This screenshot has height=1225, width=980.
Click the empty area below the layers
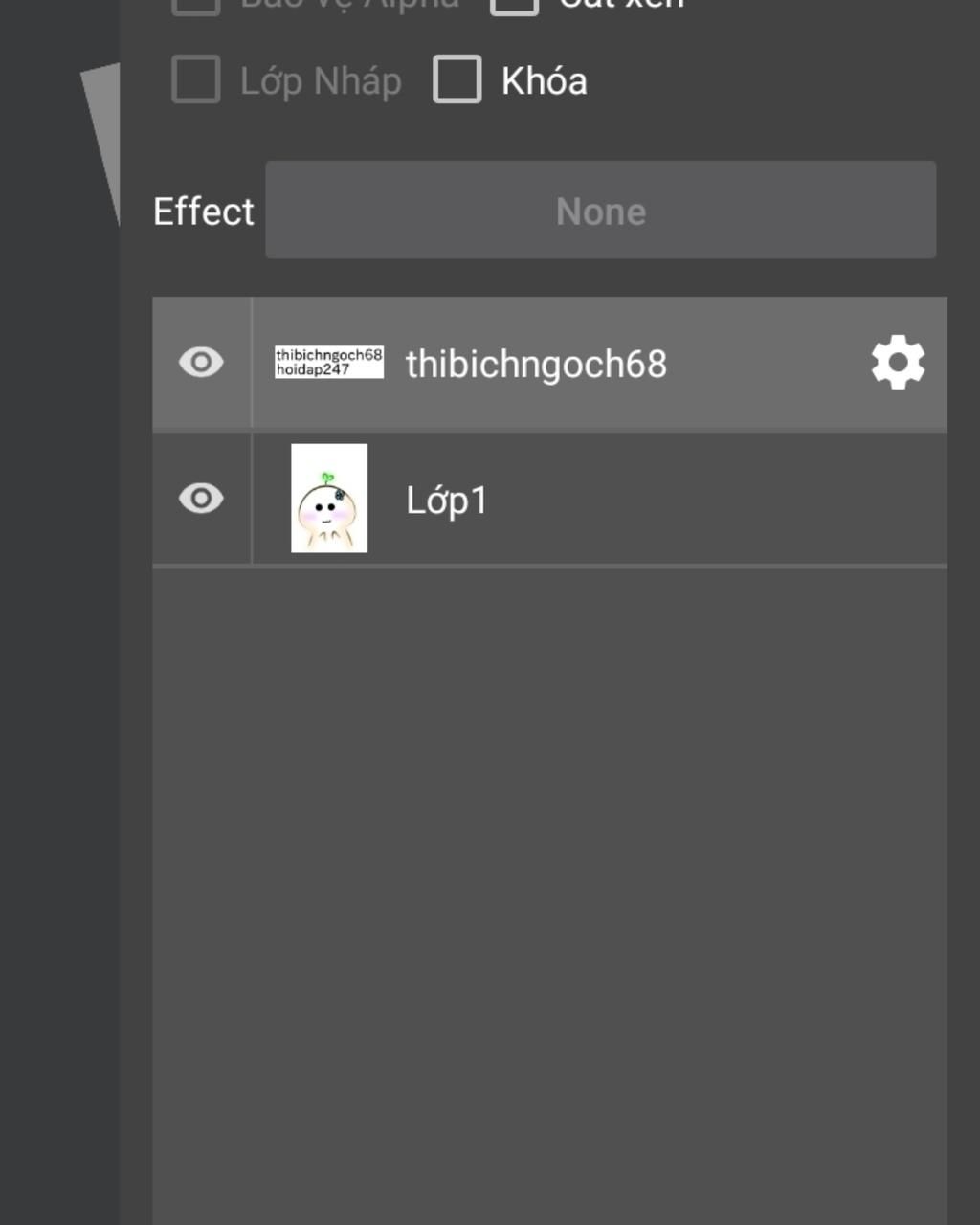click(549, 896)
